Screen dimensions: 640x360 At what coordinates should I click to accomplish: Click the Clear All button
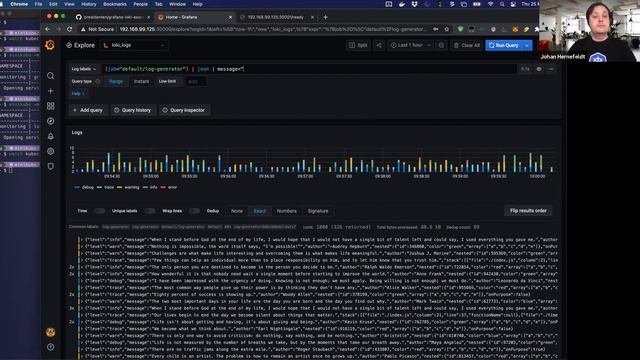467,45
